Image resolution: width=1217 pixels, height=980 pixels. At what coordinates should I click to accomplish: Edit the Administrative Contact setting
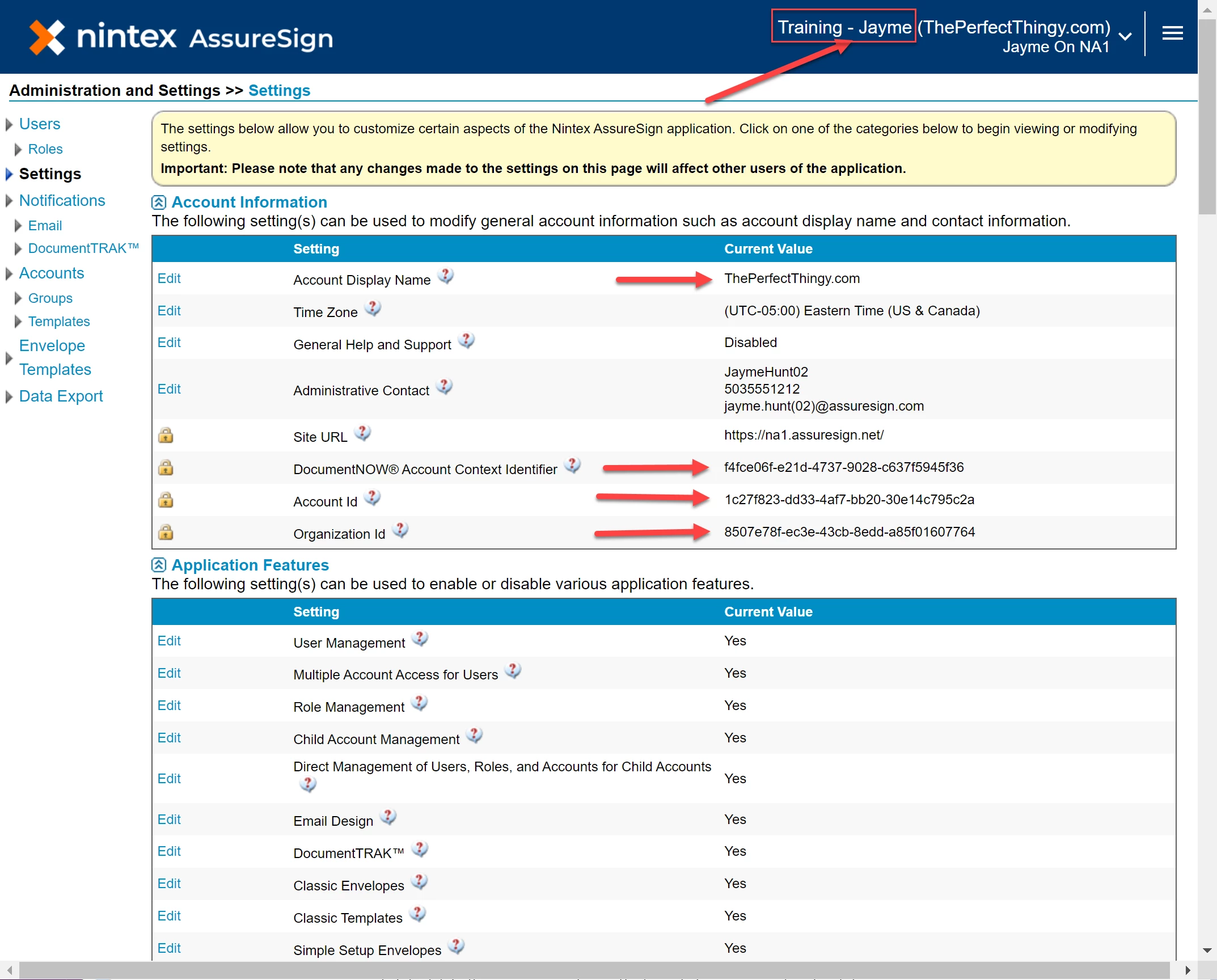pyautogui.click(x=168, y=389)
